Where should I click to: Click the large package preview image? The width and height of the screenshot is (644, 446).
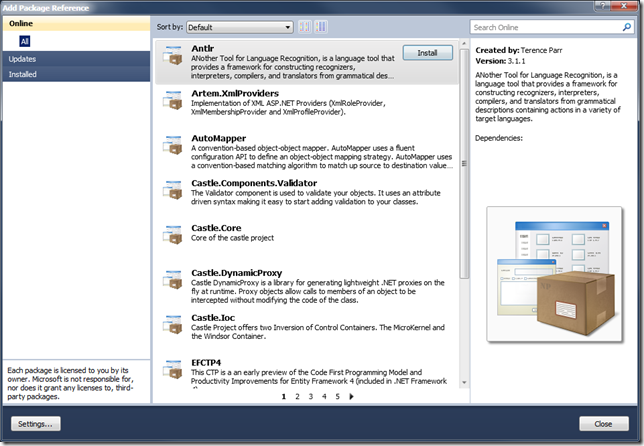[x=554, y=274]
